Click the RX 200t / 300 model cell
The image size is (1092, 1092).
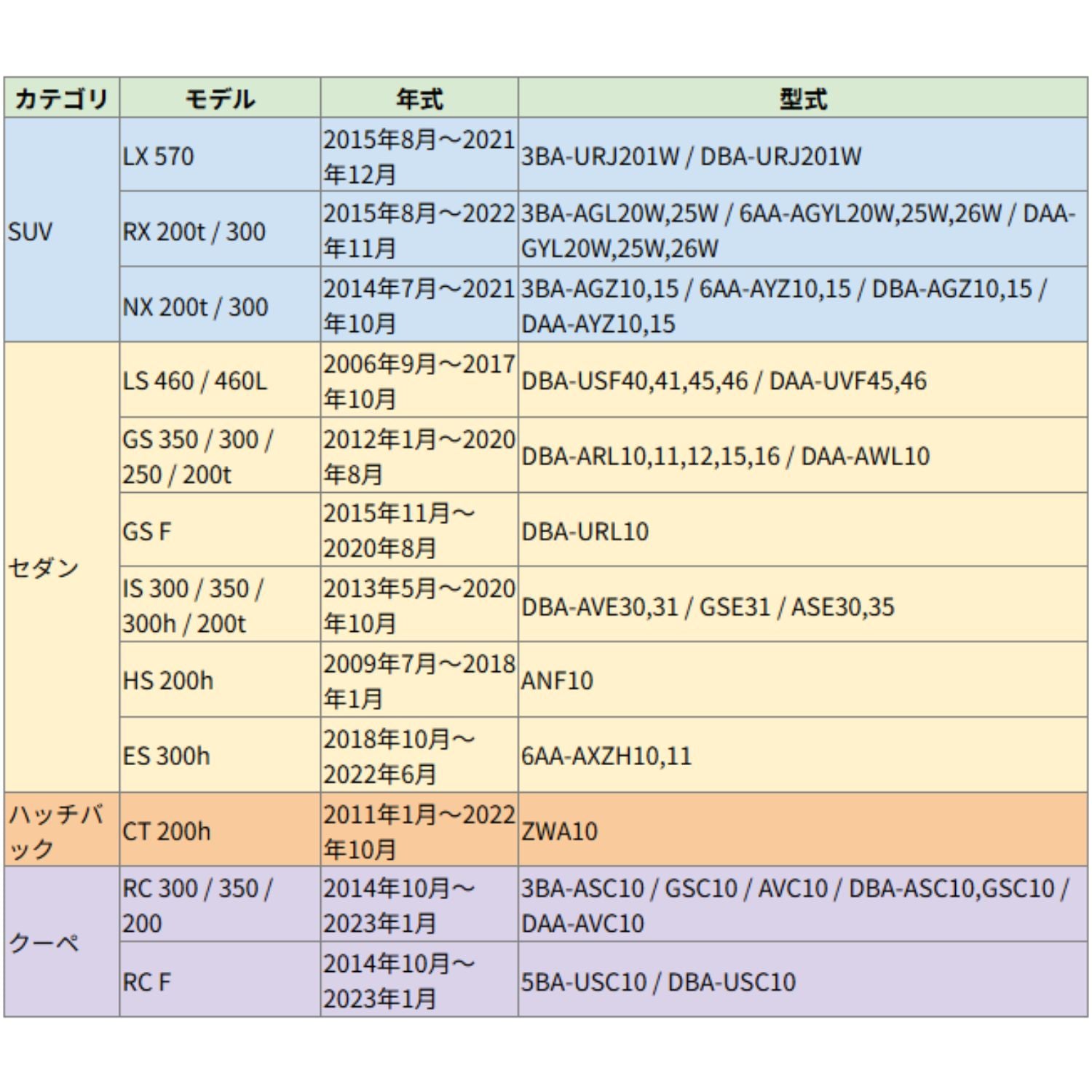tap(220, 229)
